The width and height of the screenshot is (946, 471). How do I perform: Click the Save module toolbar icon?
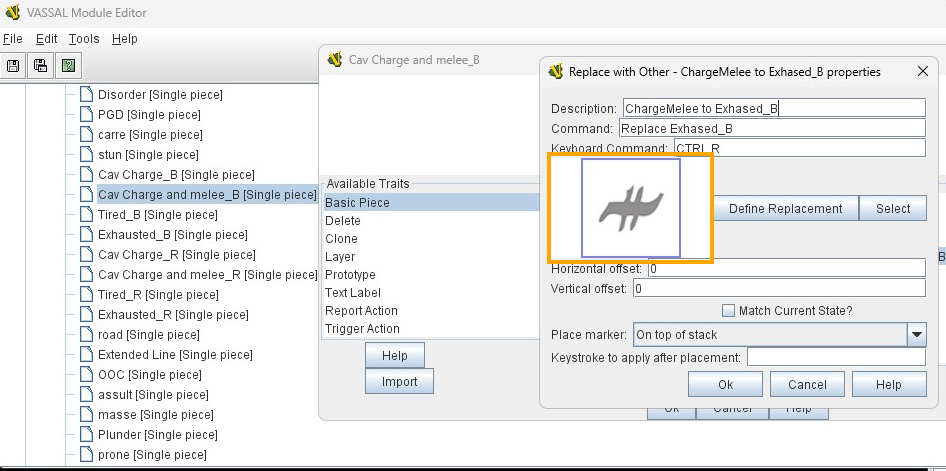(x=13, y=66)
